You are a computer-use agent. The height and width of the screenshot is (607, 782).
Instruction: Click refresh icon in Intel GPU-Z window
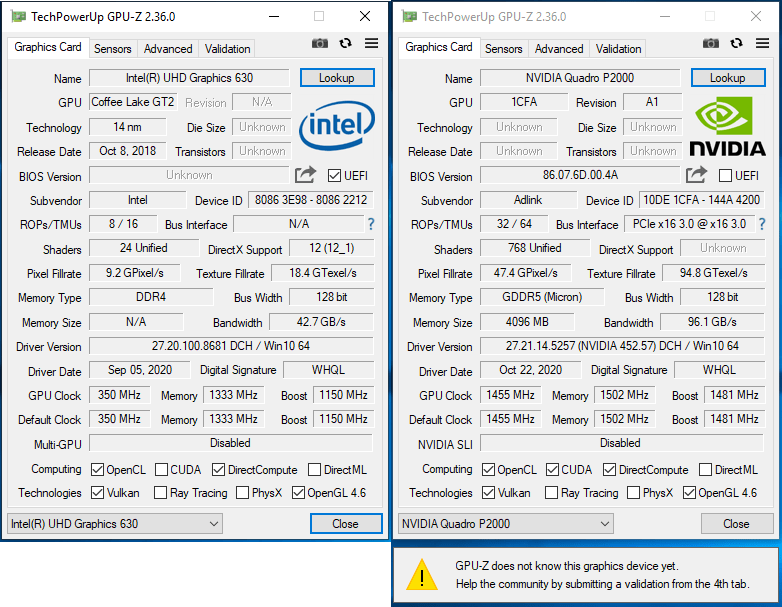tap(345, 43)
